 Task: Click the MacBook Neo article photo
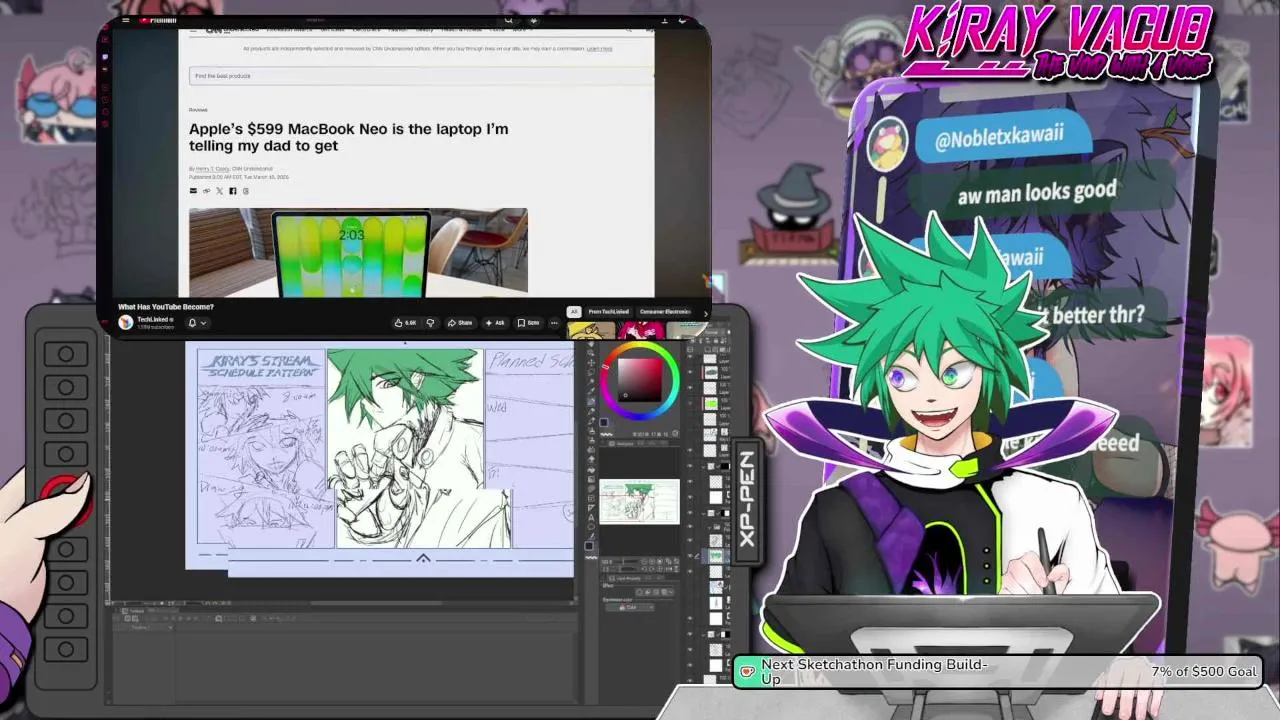coord(358,251)
